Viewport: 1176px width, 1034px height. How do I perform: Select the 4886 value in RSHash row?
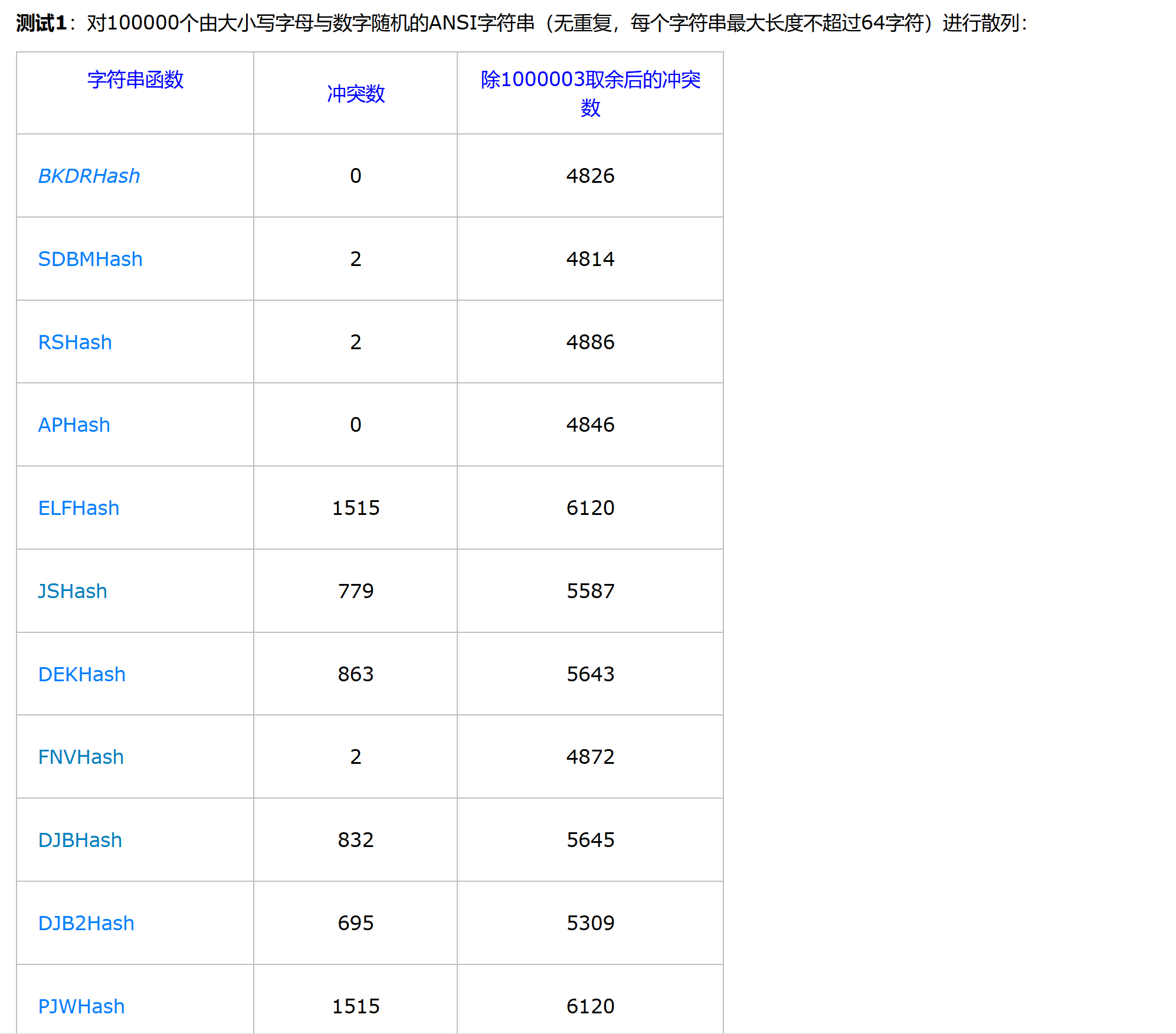point(591,342)
